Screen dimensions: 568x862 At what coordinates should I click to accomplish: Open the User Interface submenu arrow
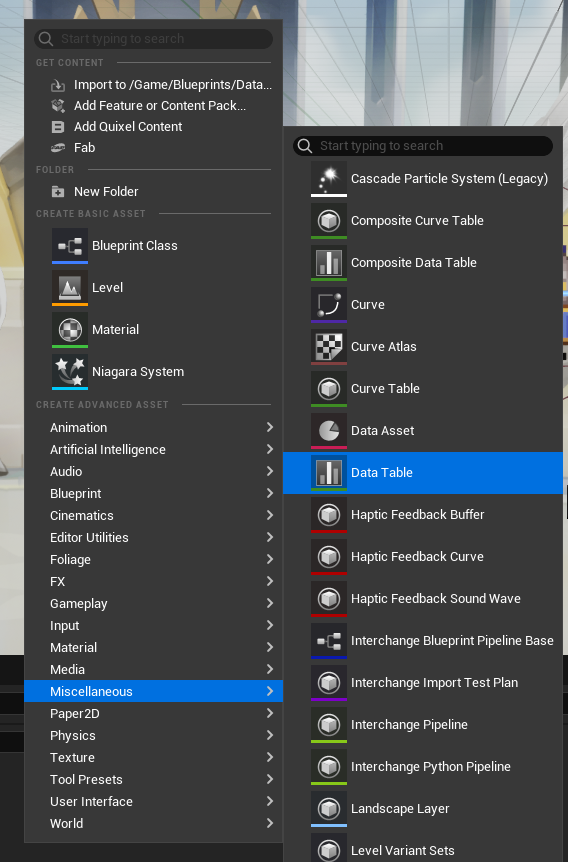coord(269,801)
